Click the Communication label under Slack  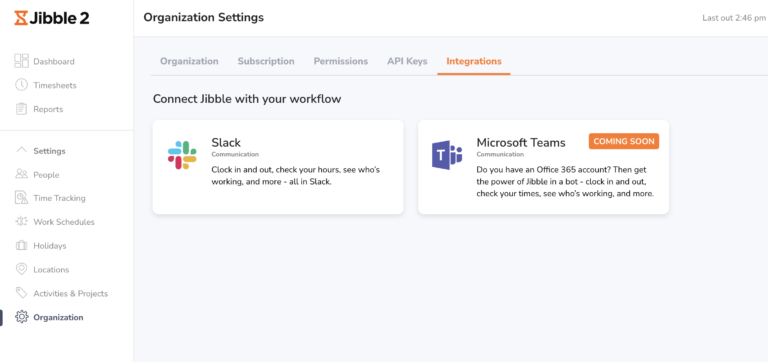click(235, 154)
